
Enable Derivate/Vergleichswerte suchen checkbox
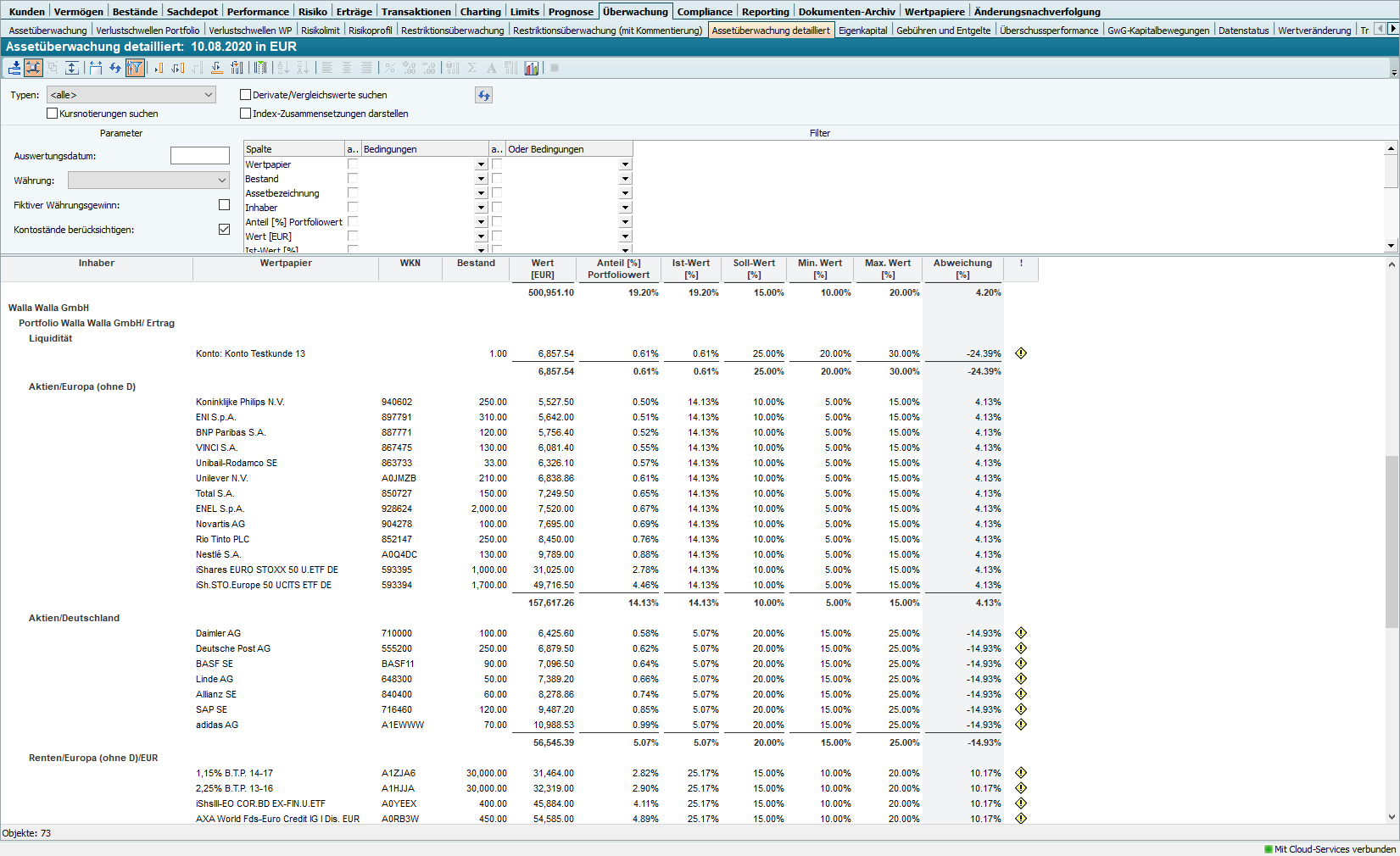click(246, 95)
